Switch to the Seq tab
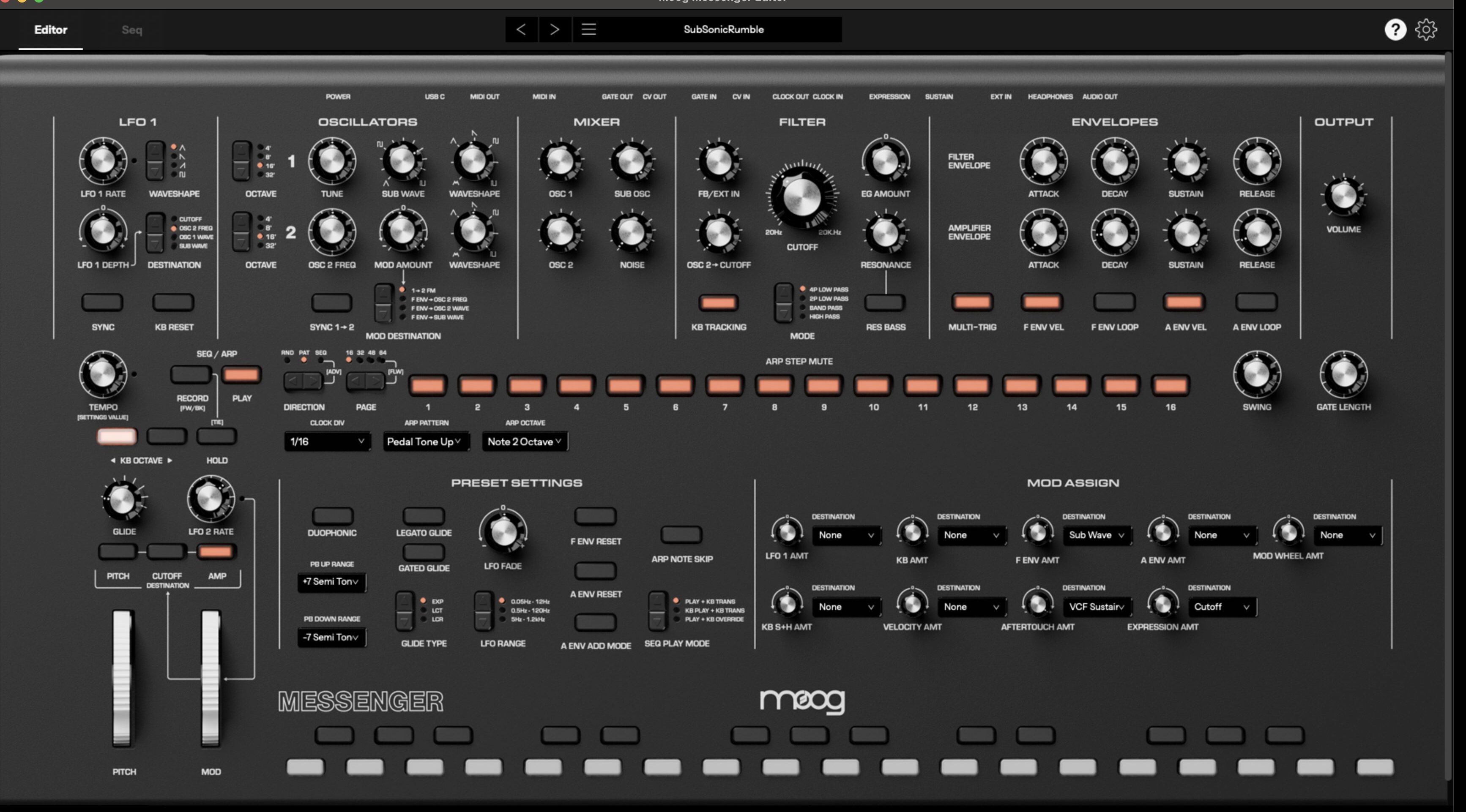Screen dimensions: 1466x812 click(x=131, y=30)
